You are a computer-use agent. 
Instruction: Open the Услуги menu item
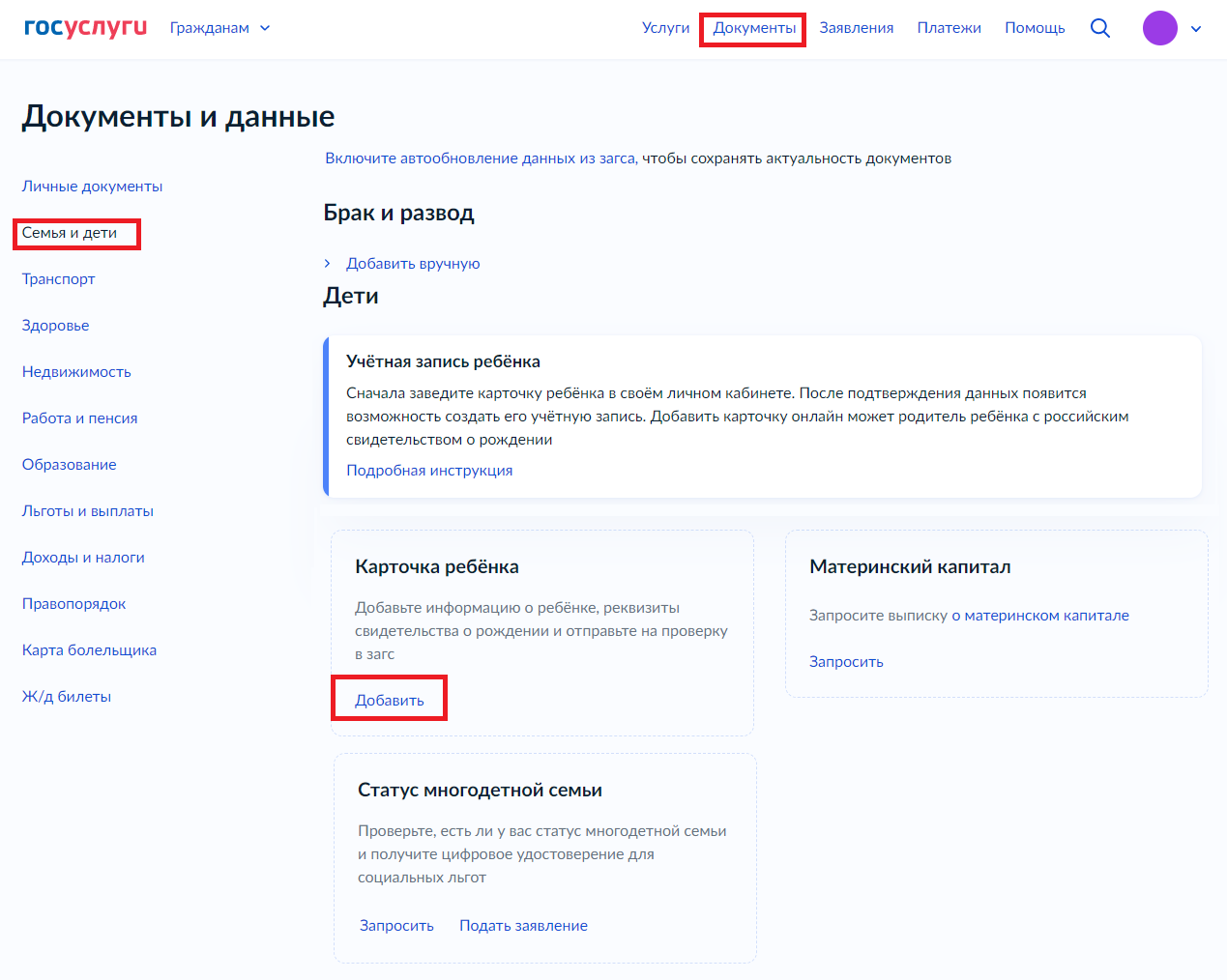(665, 28)
